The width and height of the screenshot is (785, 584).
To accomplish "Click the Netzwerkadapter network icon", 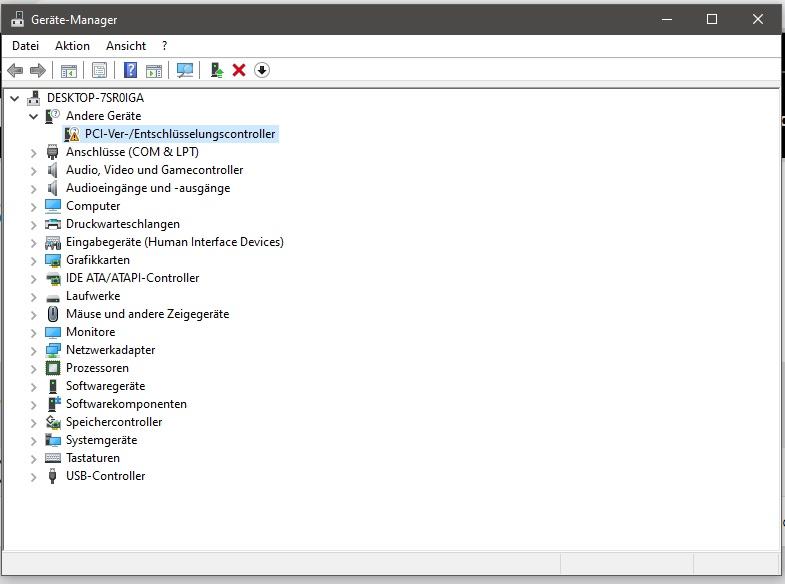I will 53,350.
